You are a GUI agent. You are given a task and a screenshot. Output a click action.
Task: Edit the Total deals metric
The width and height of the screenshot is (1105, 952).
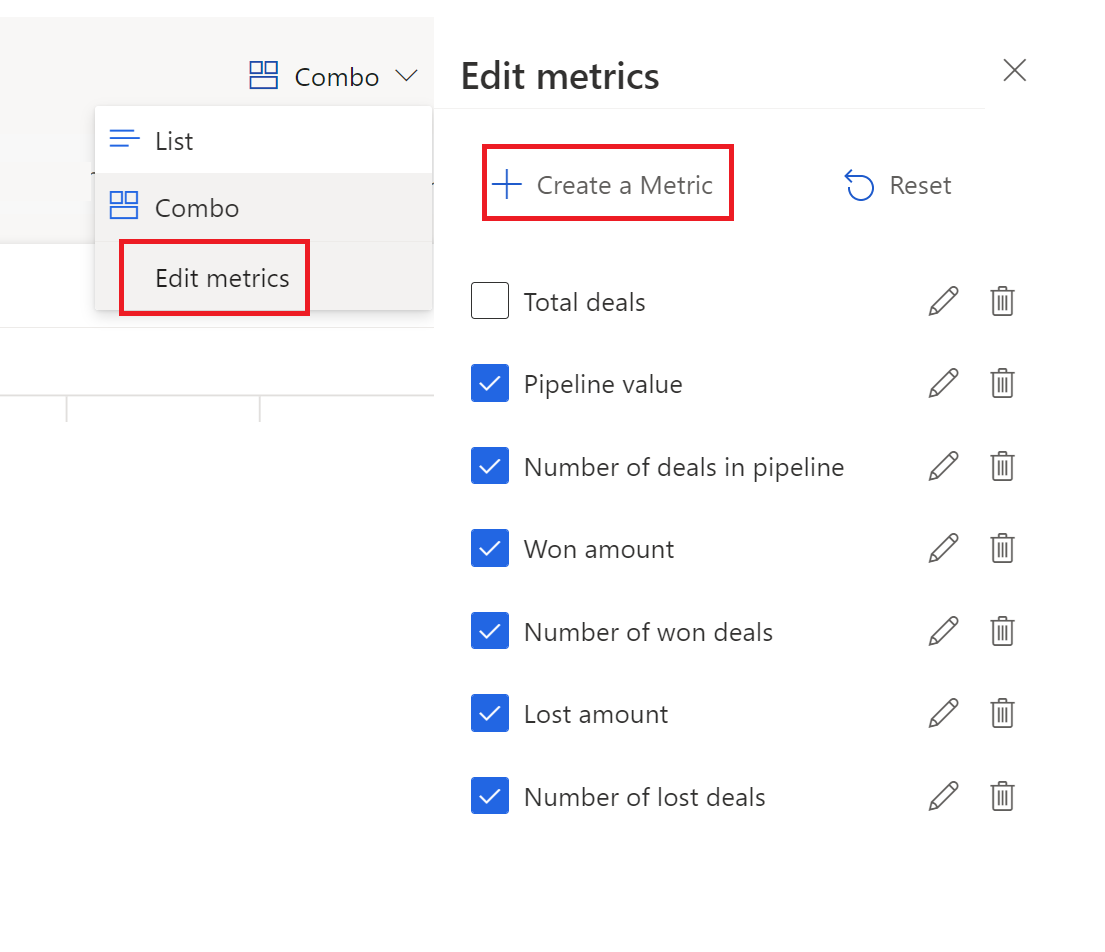point(943,301)
